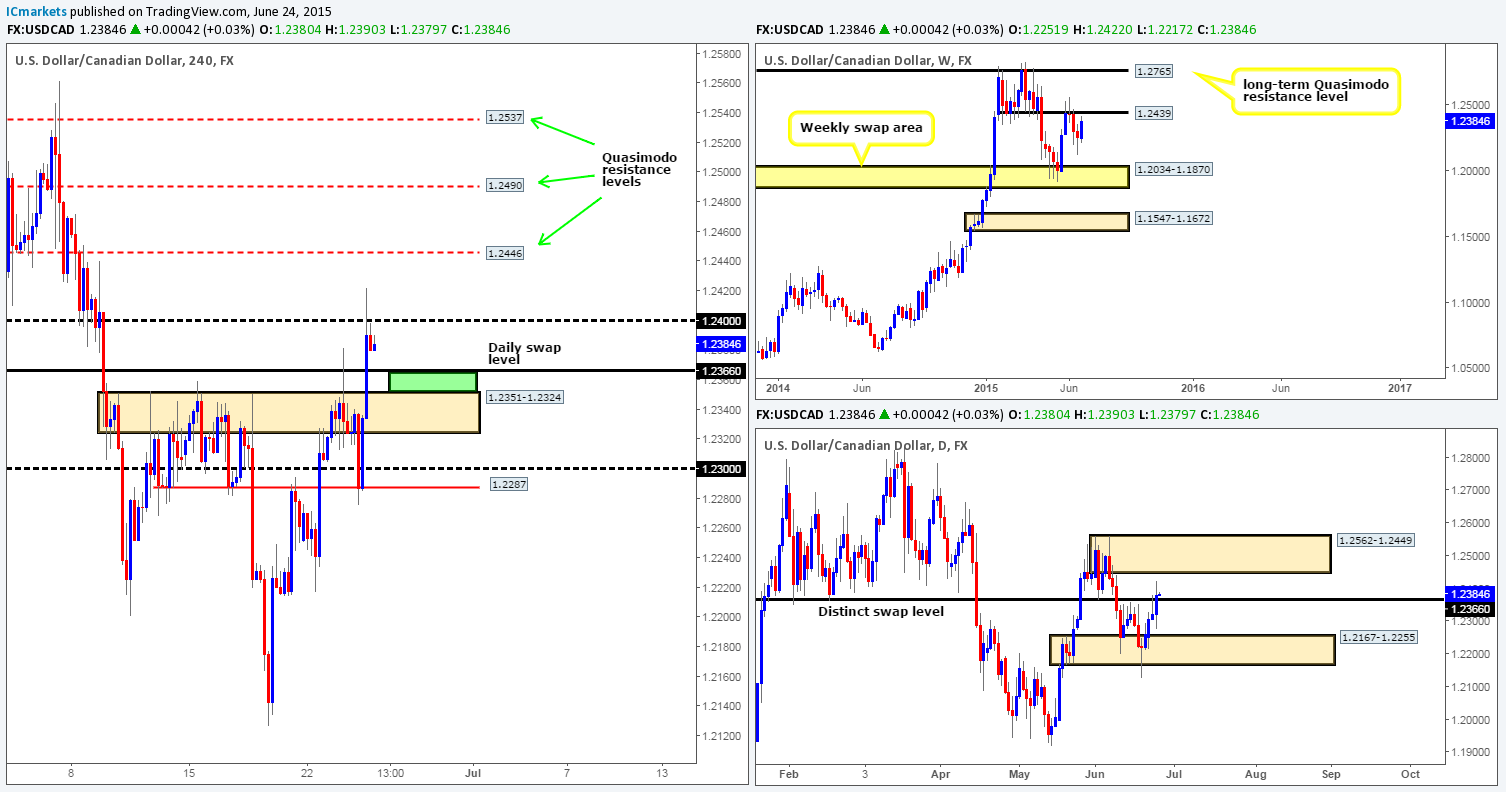The width and height of the screenshot is (1506, 792).
Task: Click the black 1.23660 price tag on daily chart
Action: coord(1473,608)
